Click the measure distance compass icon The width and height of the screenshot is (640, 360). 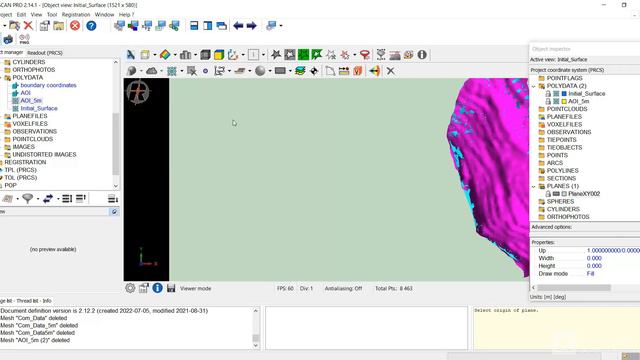[131, 55]
